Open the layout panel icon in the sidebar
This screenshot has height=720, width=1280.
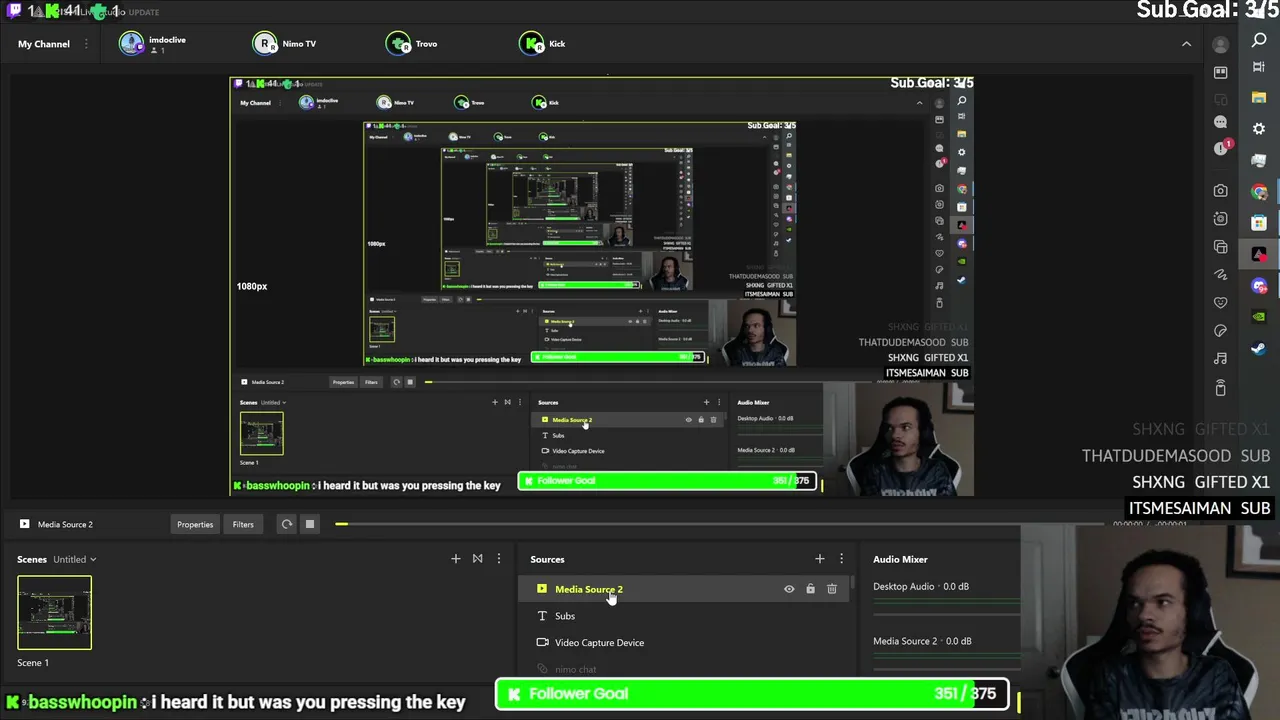[x=1220, y=72]
